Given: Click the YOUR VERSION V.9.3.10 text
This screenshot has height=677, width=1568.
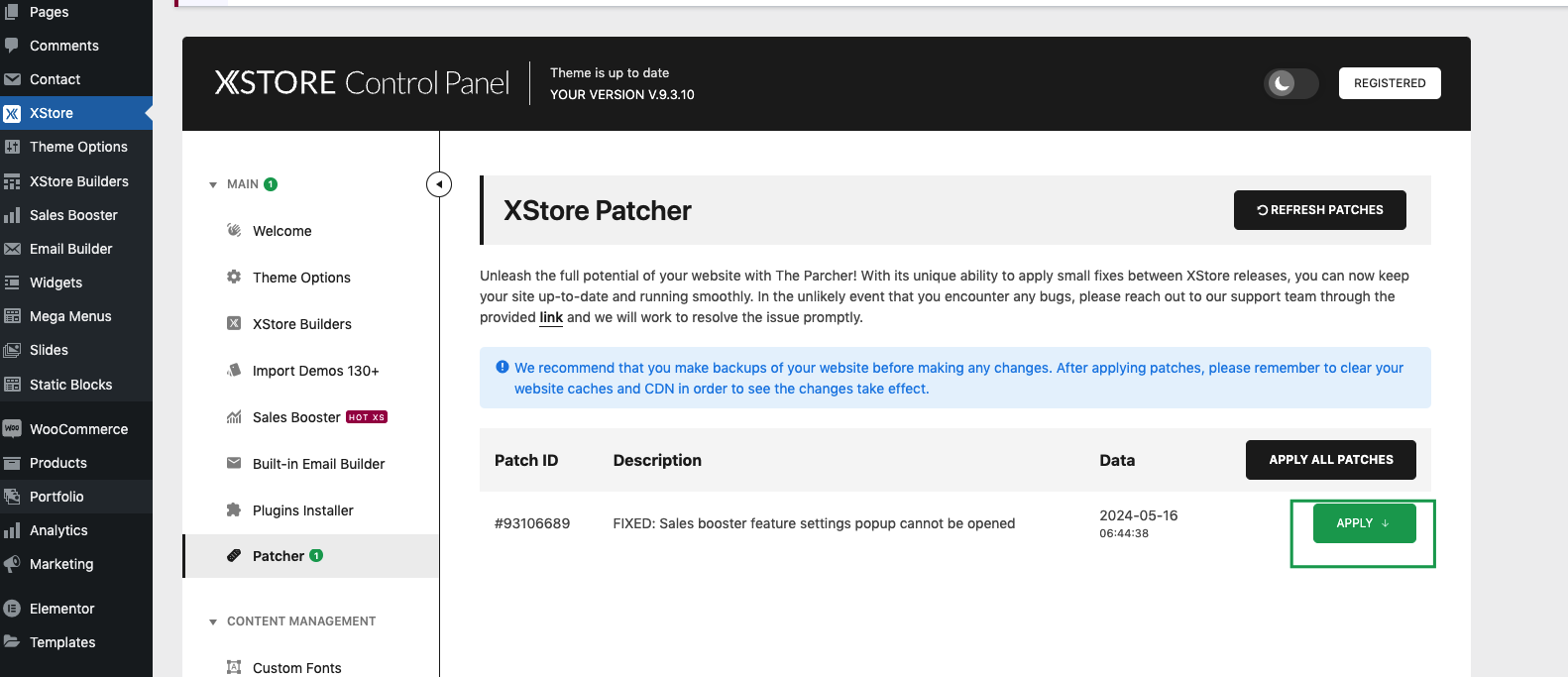Looking at the screenshot, I should [x=622, y=95].
